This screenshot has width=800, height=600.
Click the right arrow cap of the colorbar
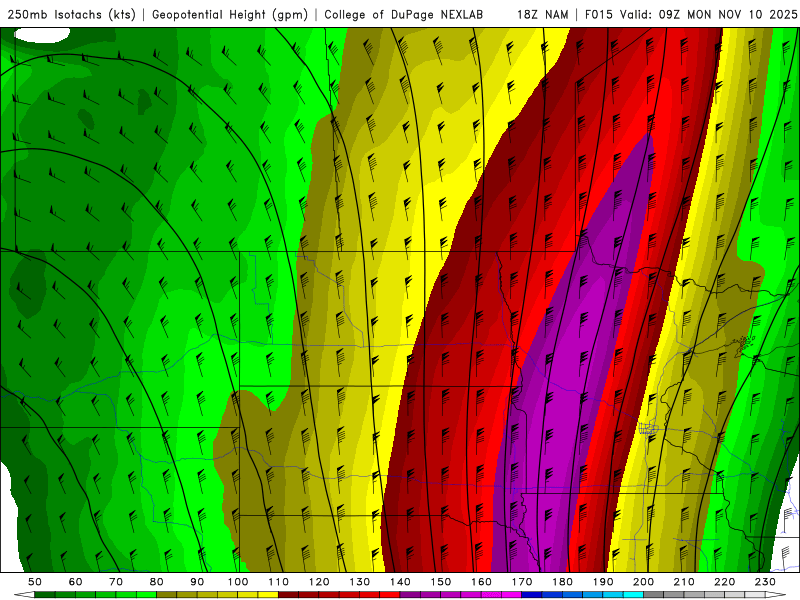(x=776, y=595)
